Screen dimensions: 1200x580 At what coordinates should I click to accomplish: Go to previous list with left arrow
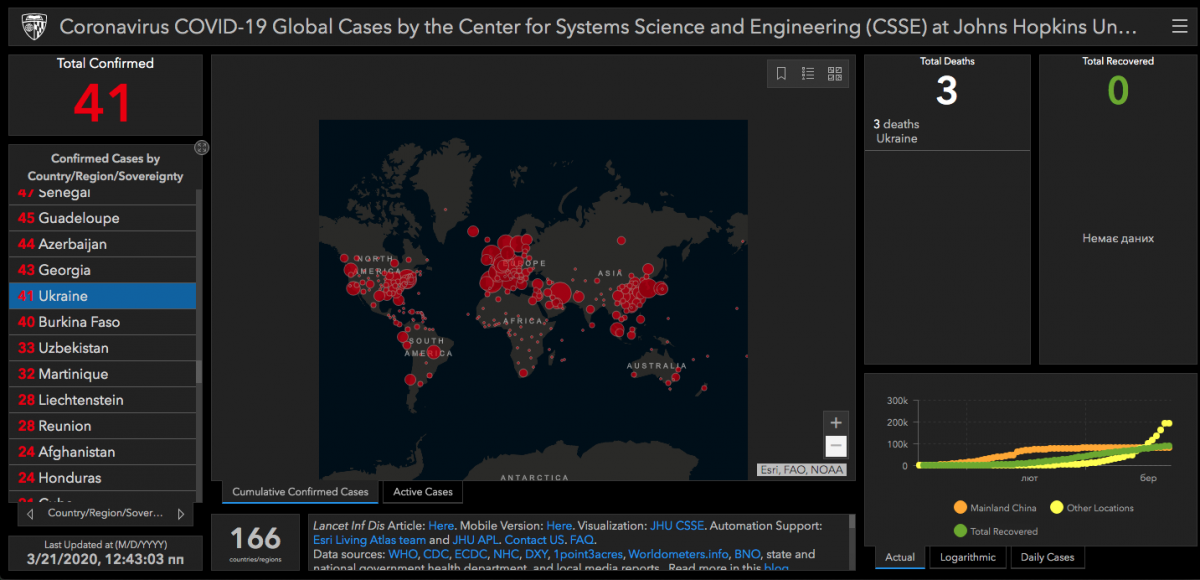point(30,514)
